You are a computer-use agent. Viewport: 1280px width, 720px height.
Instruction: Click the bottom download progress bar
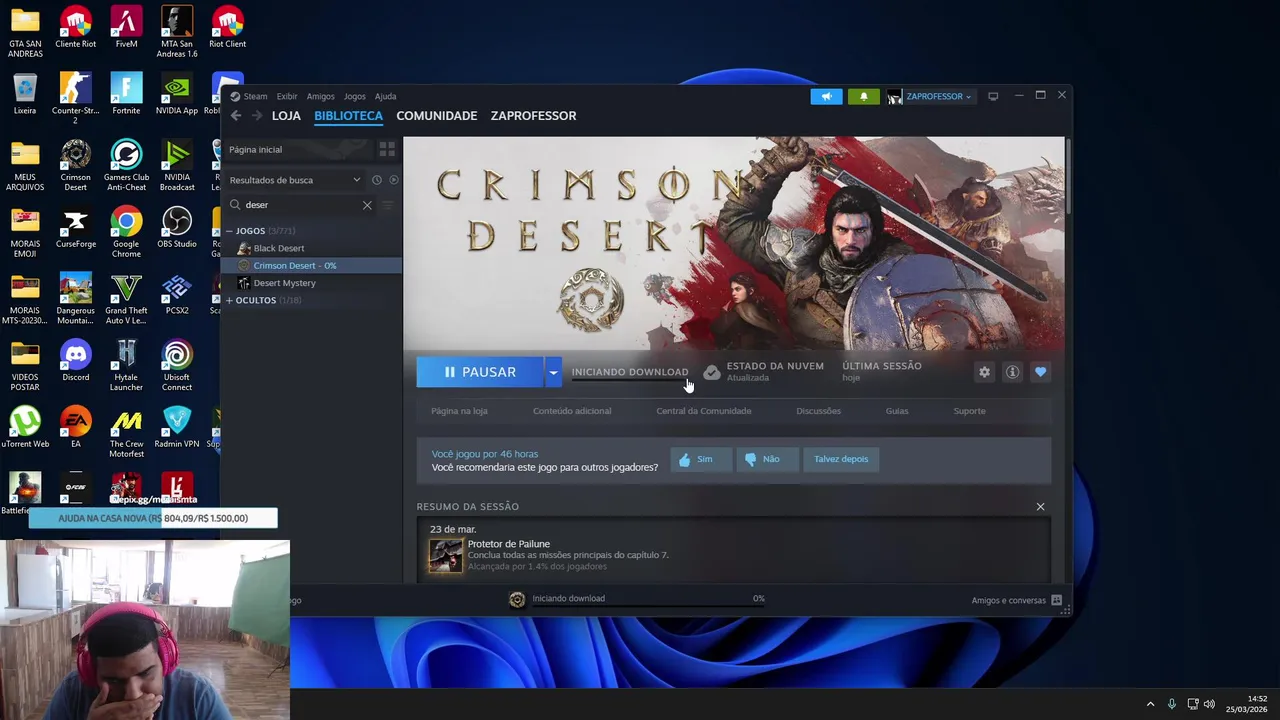point(648,606)
